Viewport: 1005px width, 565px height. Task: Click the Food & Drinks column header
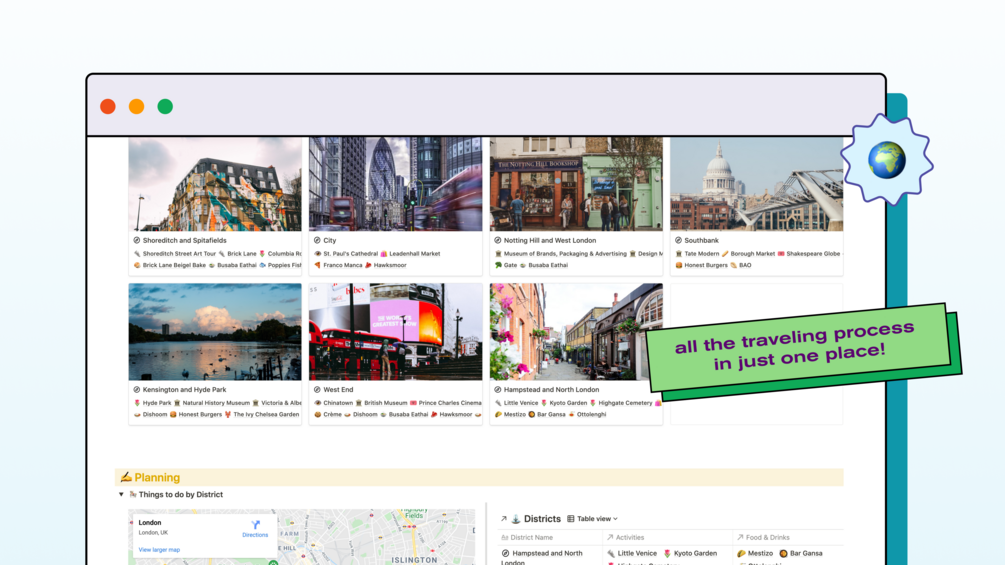tap(763, 537)
